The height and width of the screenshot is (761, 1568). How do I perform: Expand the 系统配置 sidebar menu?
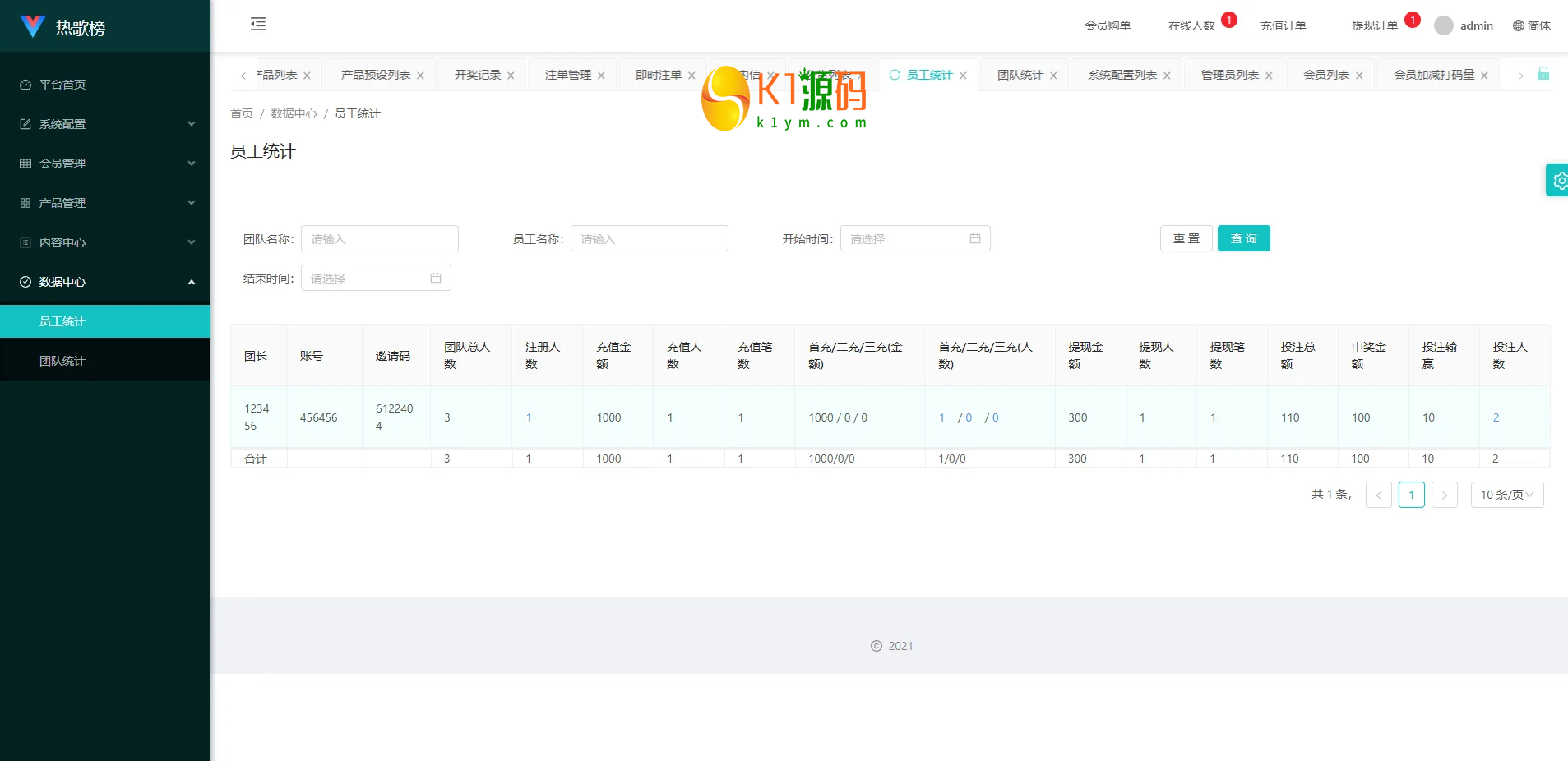[105, 124]
